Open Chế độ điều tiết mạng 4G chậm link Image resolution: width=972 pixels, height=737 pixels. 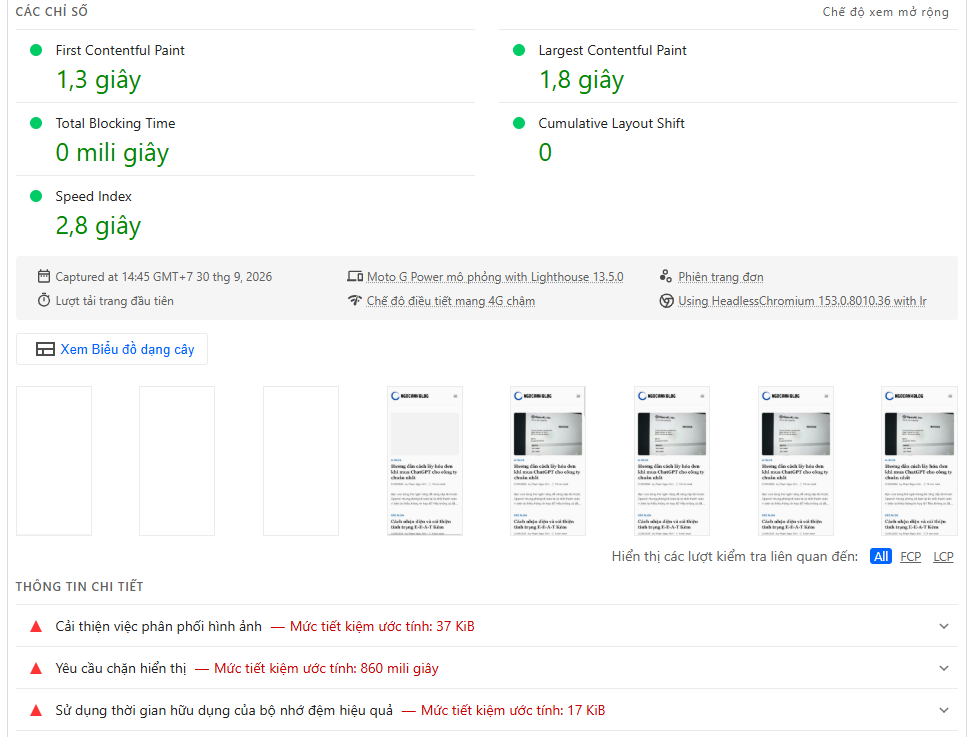[450, 301]
